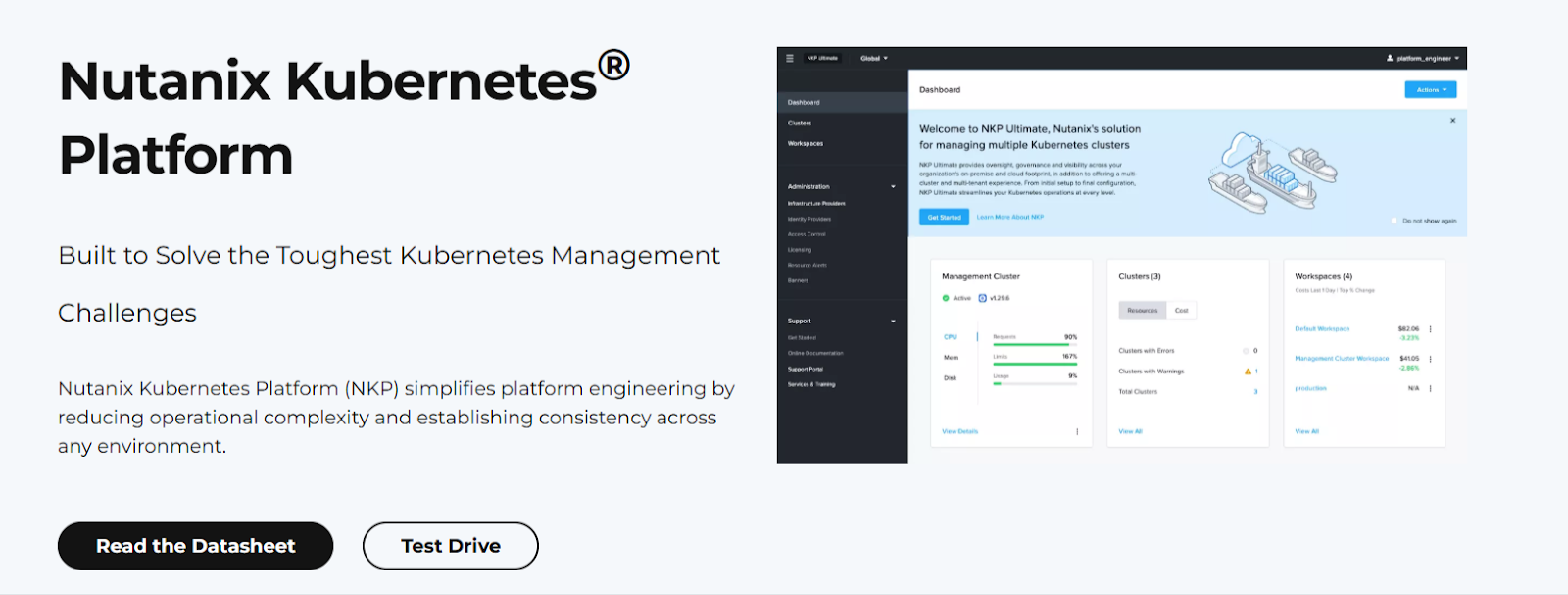Image resolution: width=1568 pixels, height=595 pixels.
Task: Switch to the Cost tab in Clusters card
Action: 1182,311
